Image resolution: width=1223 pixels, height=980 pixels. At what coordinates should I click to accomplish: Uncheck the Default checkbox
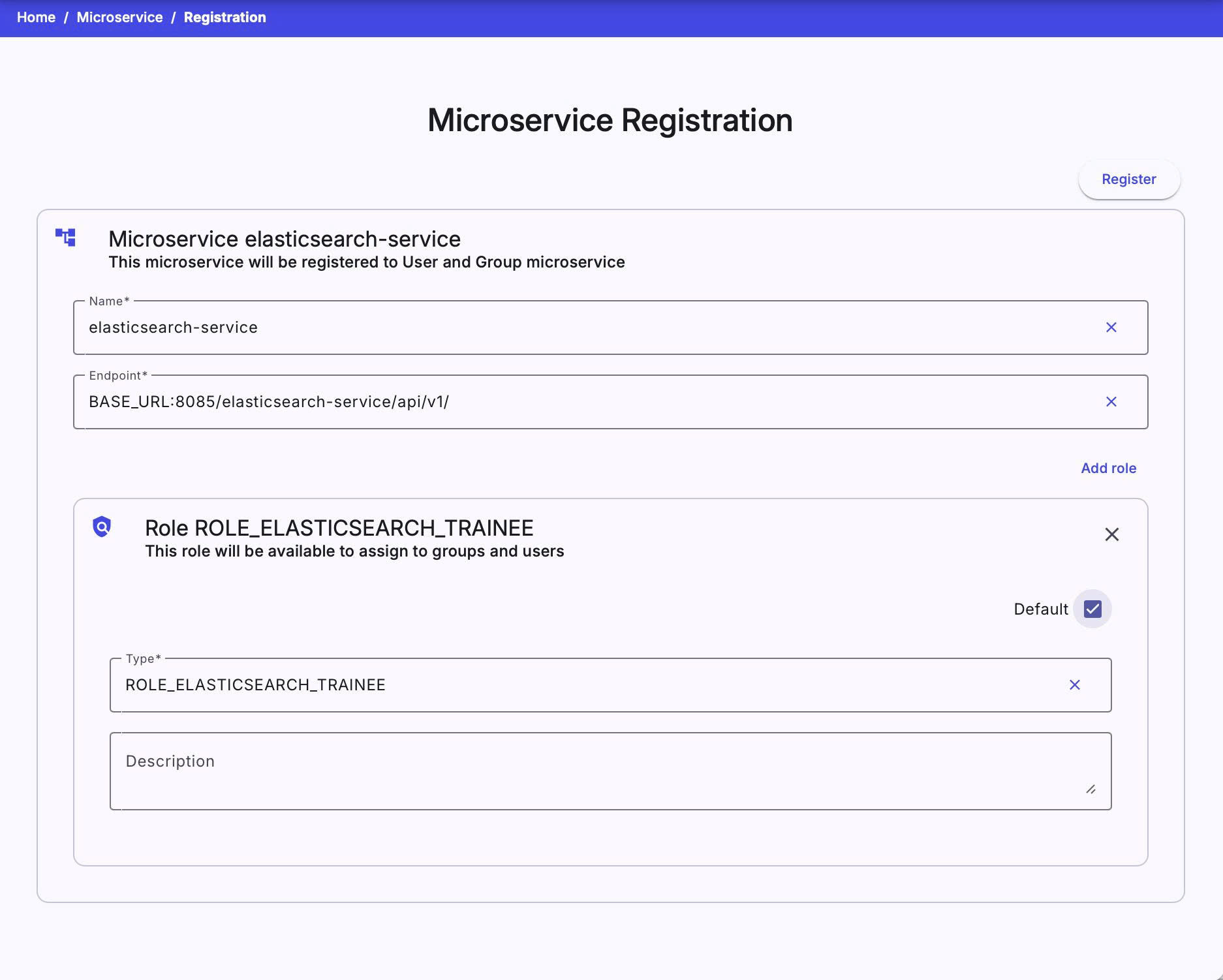tap(1092, 609)
